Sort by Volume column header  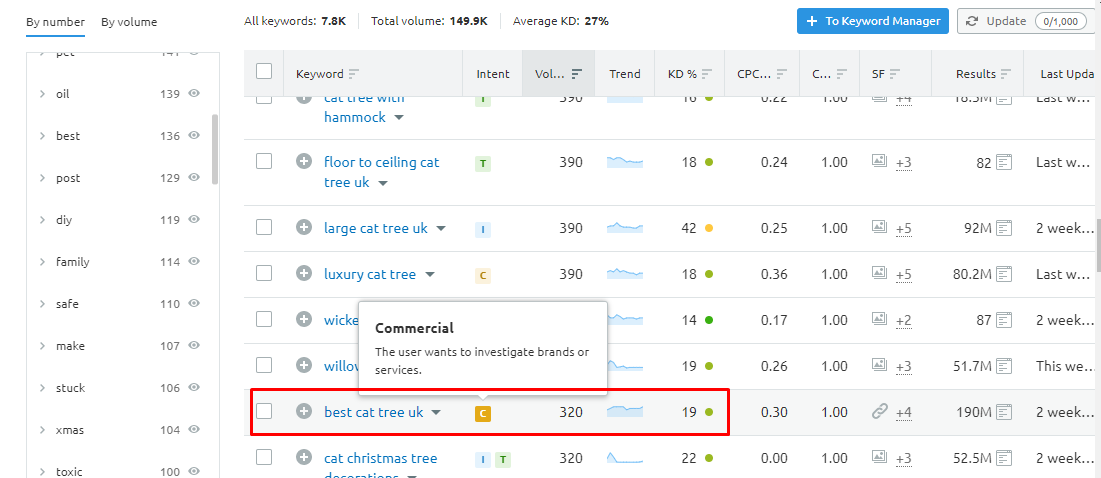pos(558,74)
